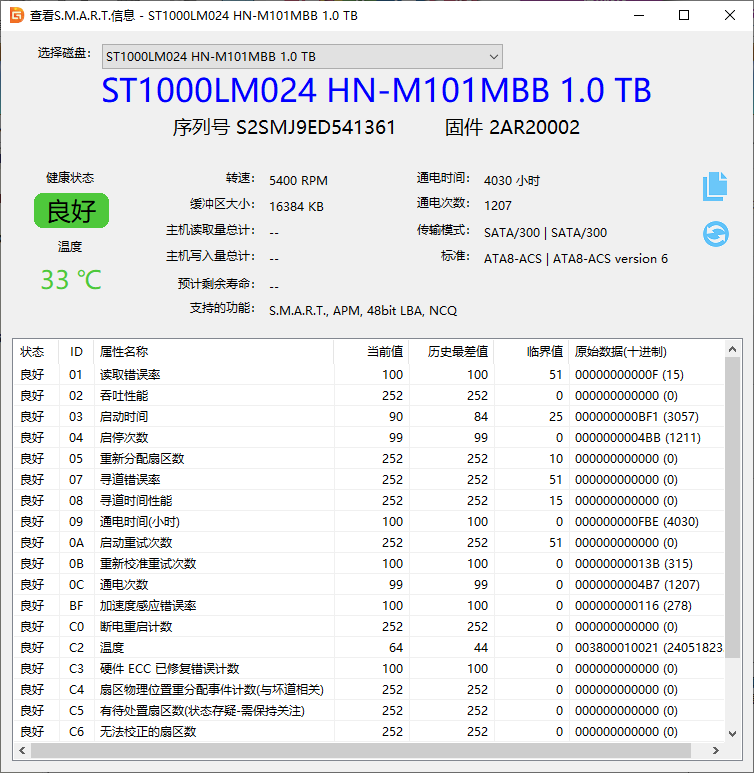This screenshot has height=773, width=754.
Task: Click the vertical scrollbar down arrow
Action: 732,734
